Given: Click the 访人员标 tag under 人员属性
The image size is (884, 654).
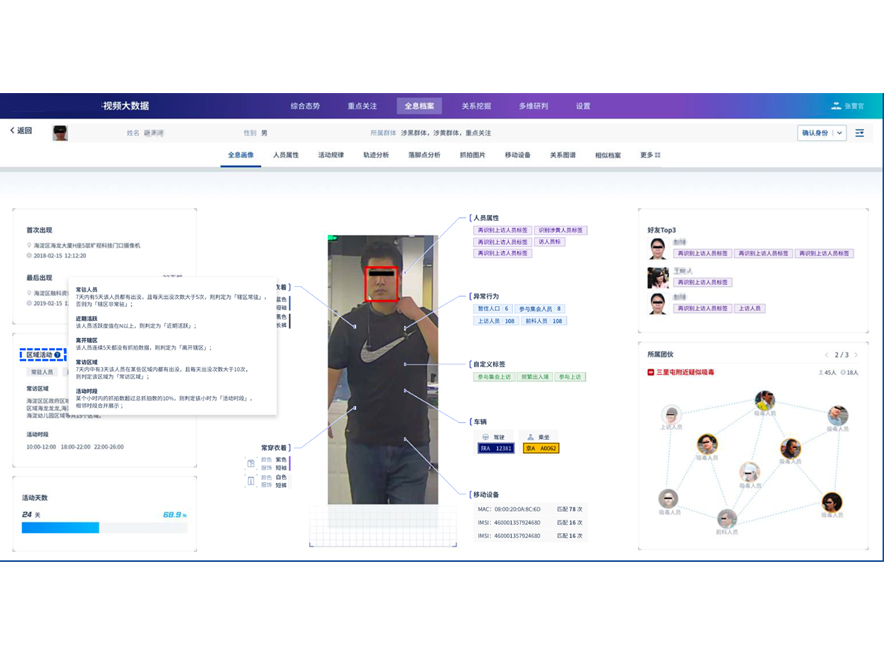Looking at the screenshot, I should click(550, 242).
